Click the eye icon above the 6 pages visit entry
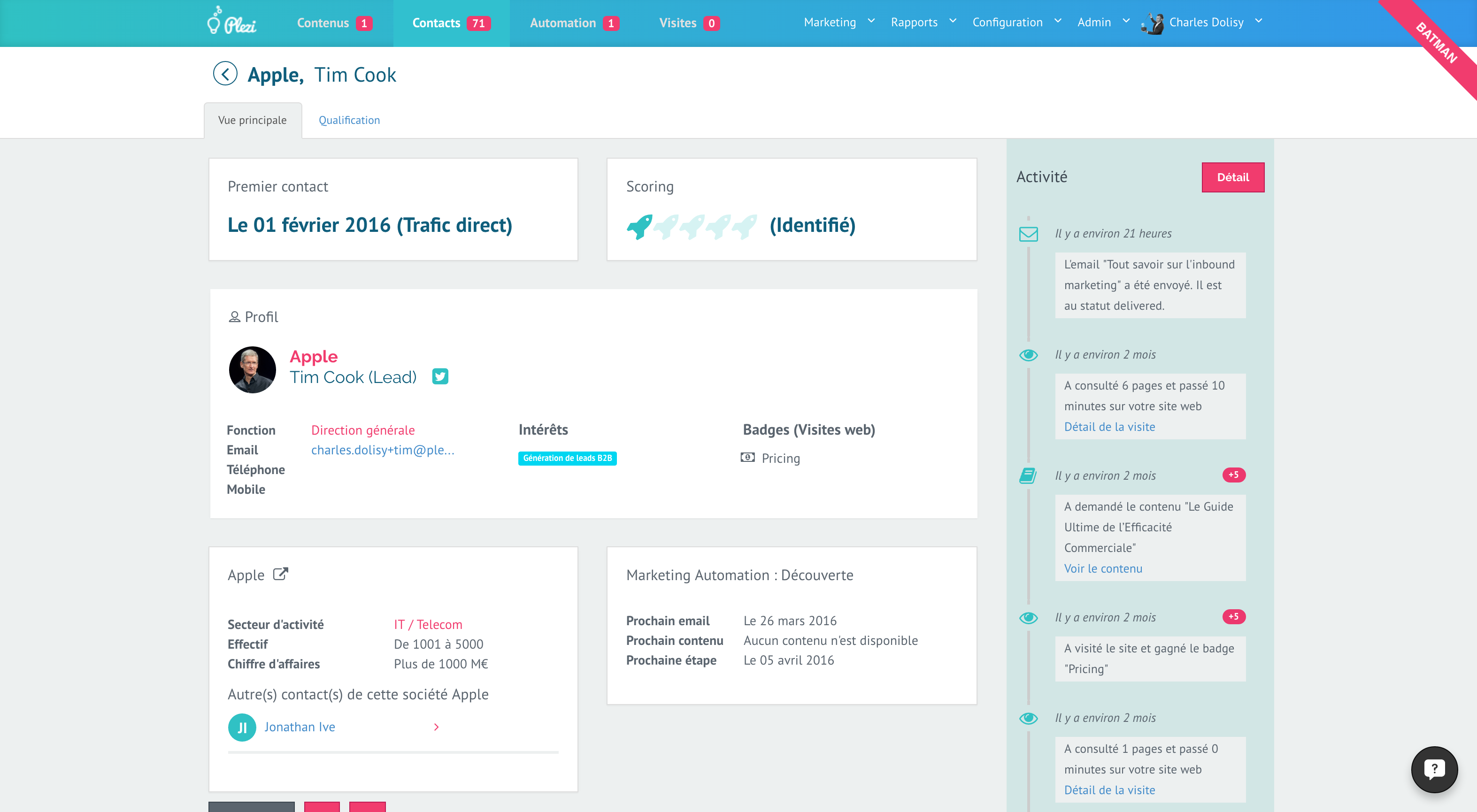The height and width of the screenshot is (812, 1477). (x=1028, y=355)
